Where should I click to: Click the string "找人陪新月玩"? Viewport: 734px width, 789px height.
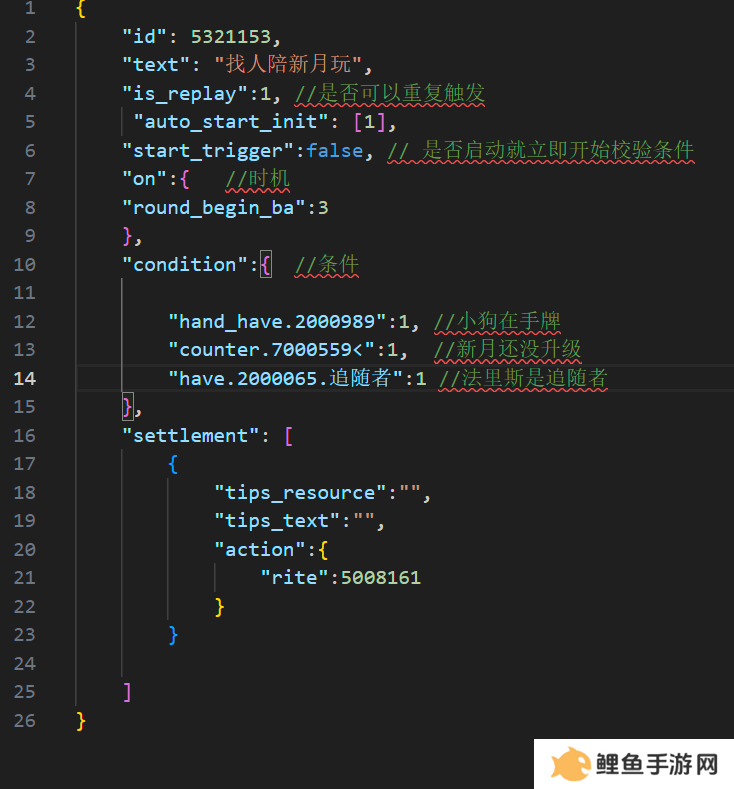pos(288,64)
